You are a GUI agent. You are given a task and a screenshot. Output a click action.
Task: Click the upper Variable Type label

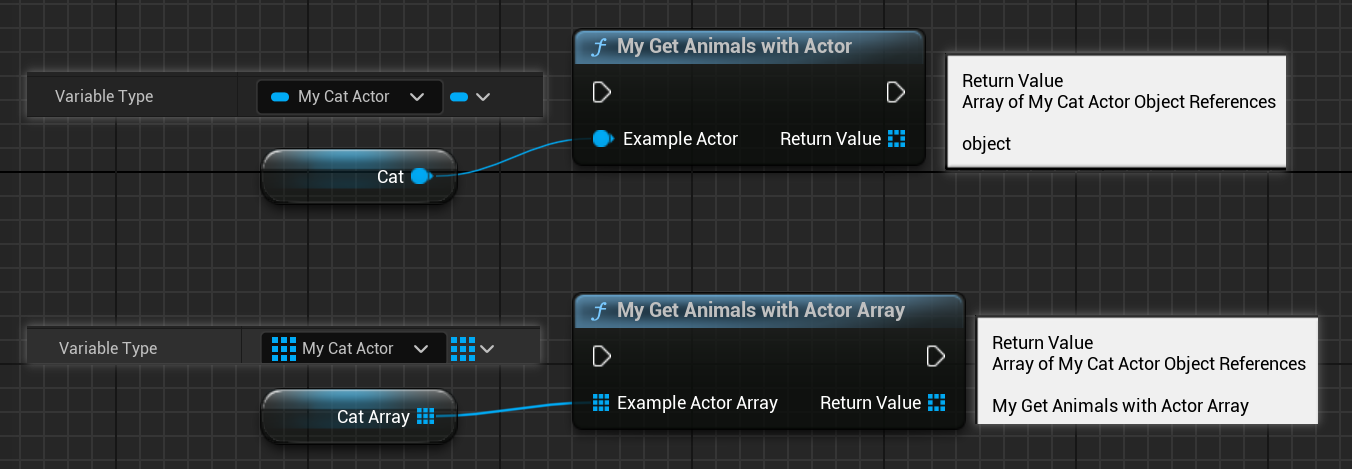click(104, 97)
